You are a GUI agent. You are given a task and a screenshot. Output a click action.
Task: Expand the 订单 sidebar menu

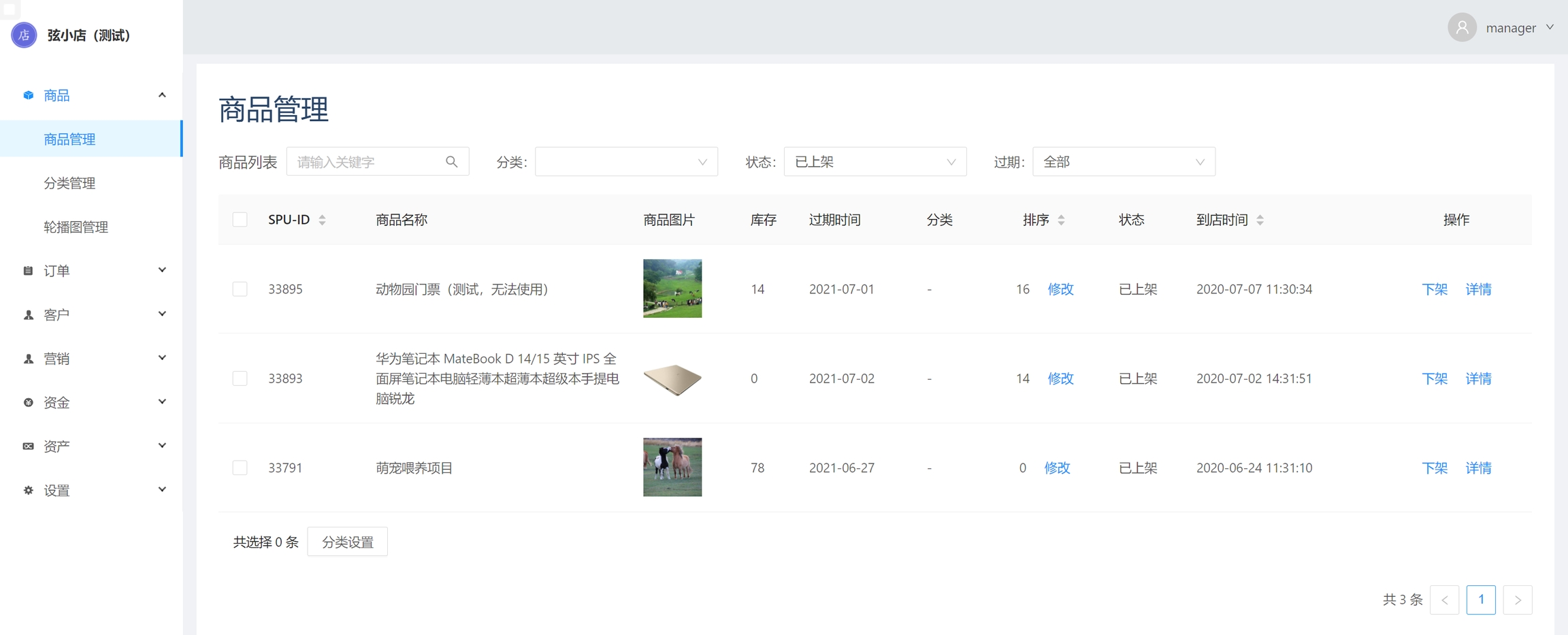tap(92, 271)
